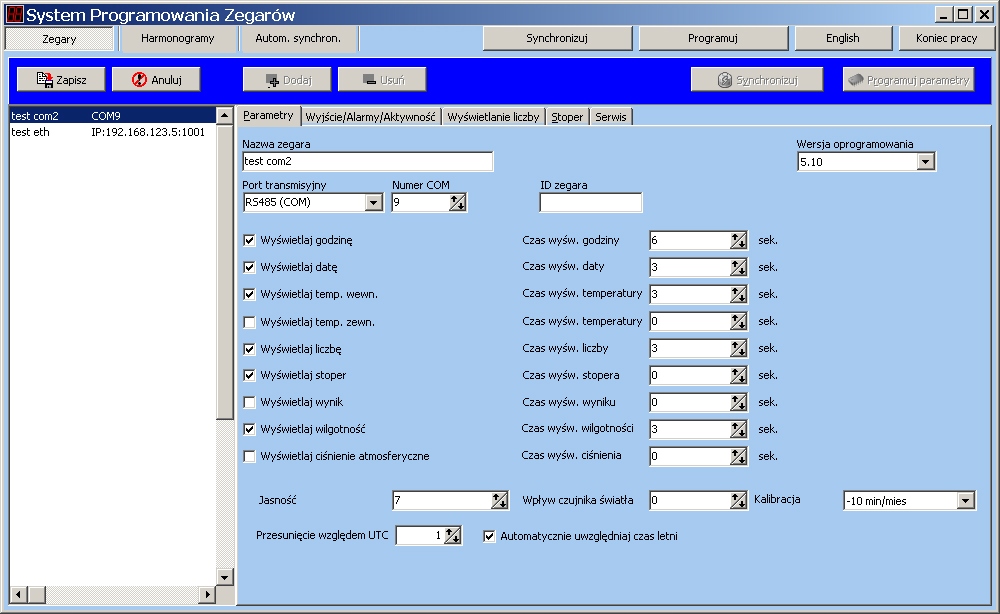Click the ID zegara input field
Image resolution: width=1000 pixels, height=614 pixels.
point(591,203)
